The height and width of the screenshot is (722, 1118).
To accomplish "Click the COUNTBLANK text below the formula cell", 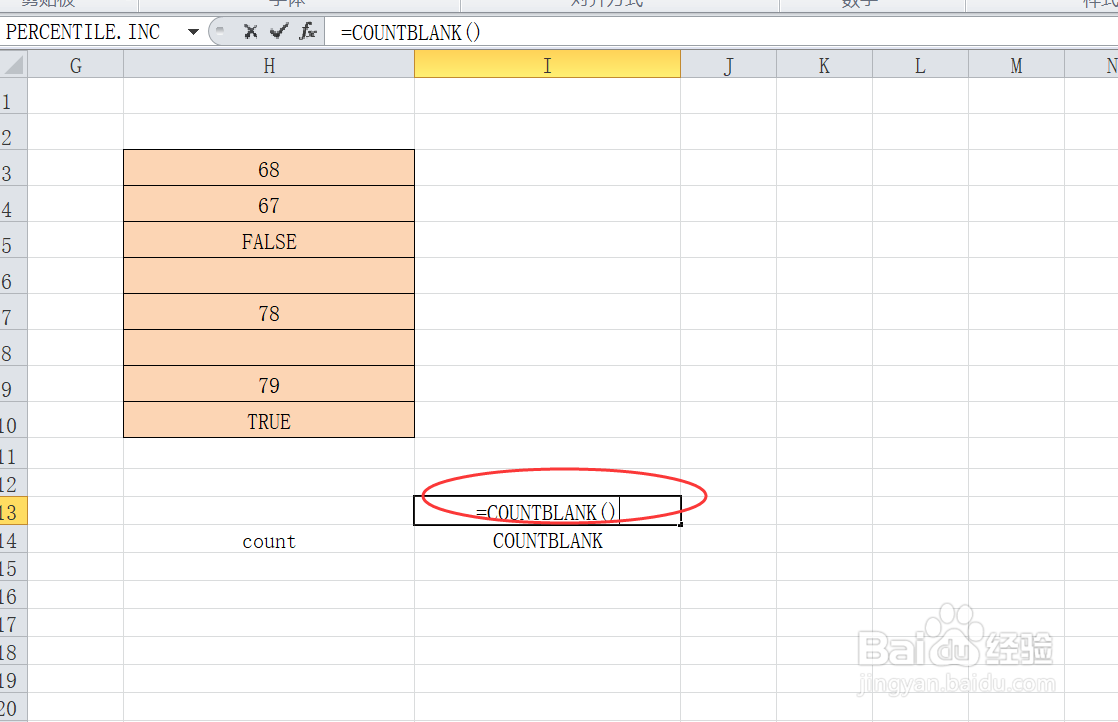I will 546,540.
